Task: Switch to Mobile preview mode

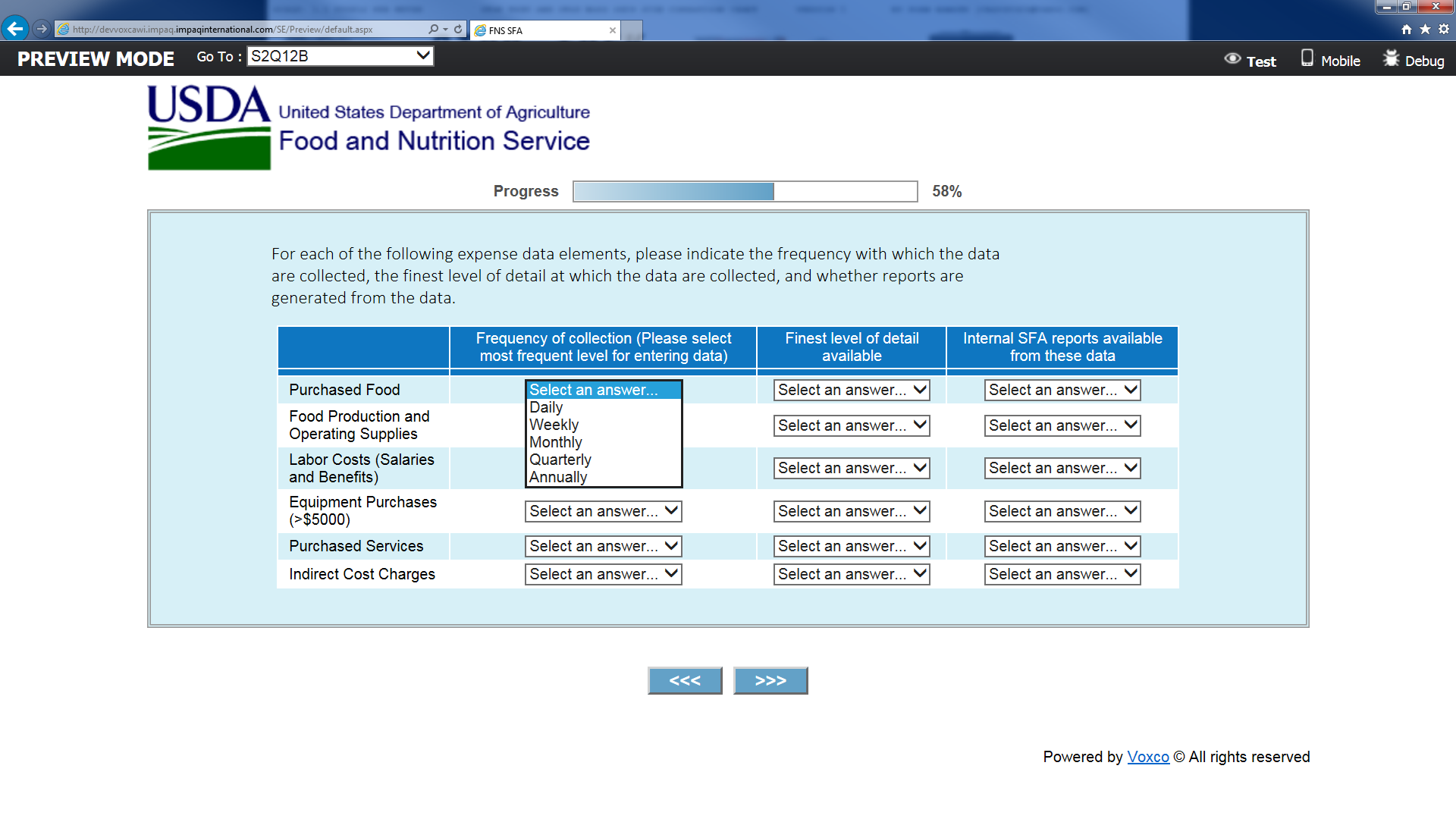Action: point(1330,60)
